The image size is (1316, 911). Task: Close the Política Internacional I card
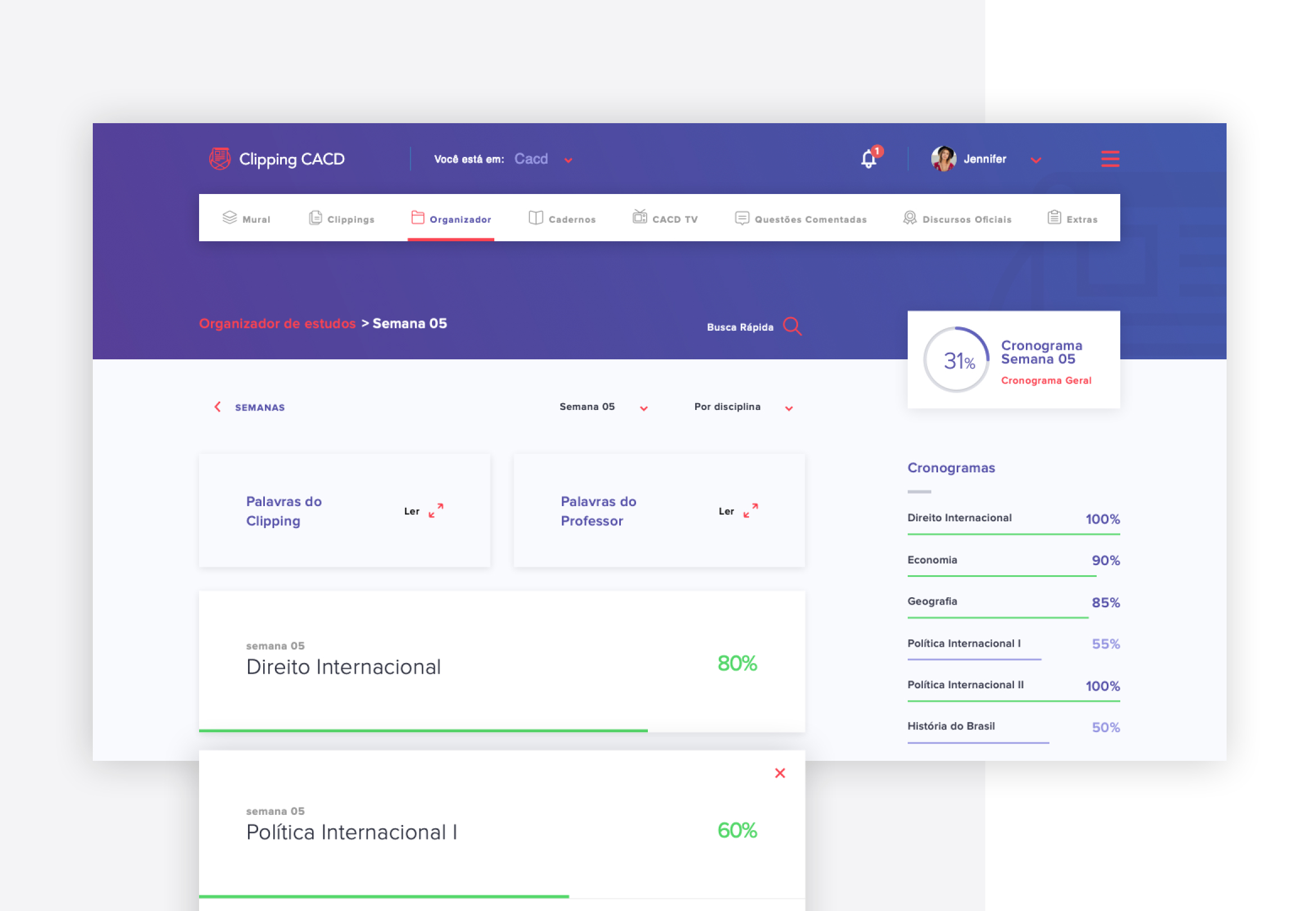pos(779,773)
